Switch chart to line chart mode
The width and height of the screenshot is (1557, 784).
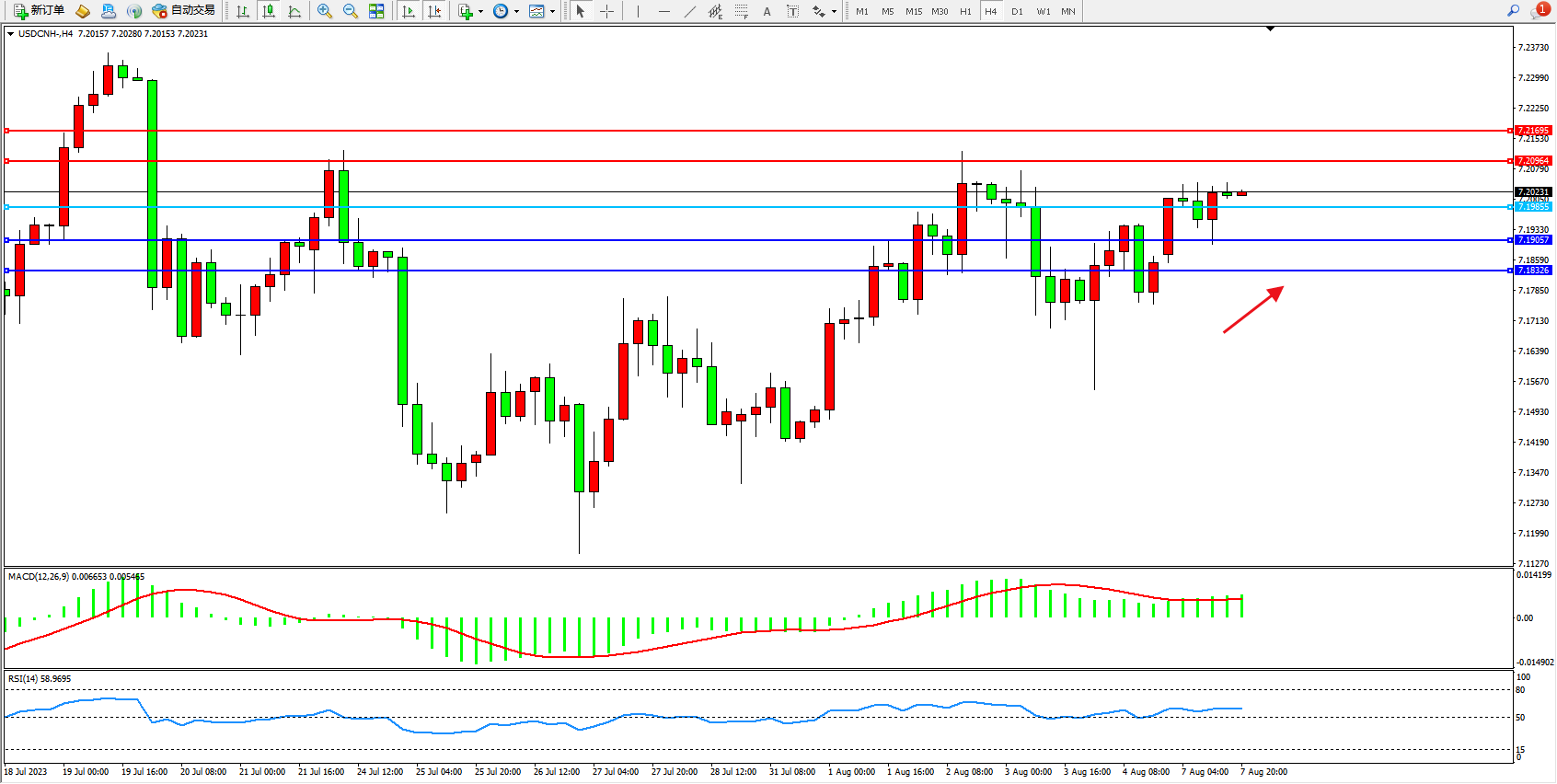pyautogui.click(x=294, y=11)
